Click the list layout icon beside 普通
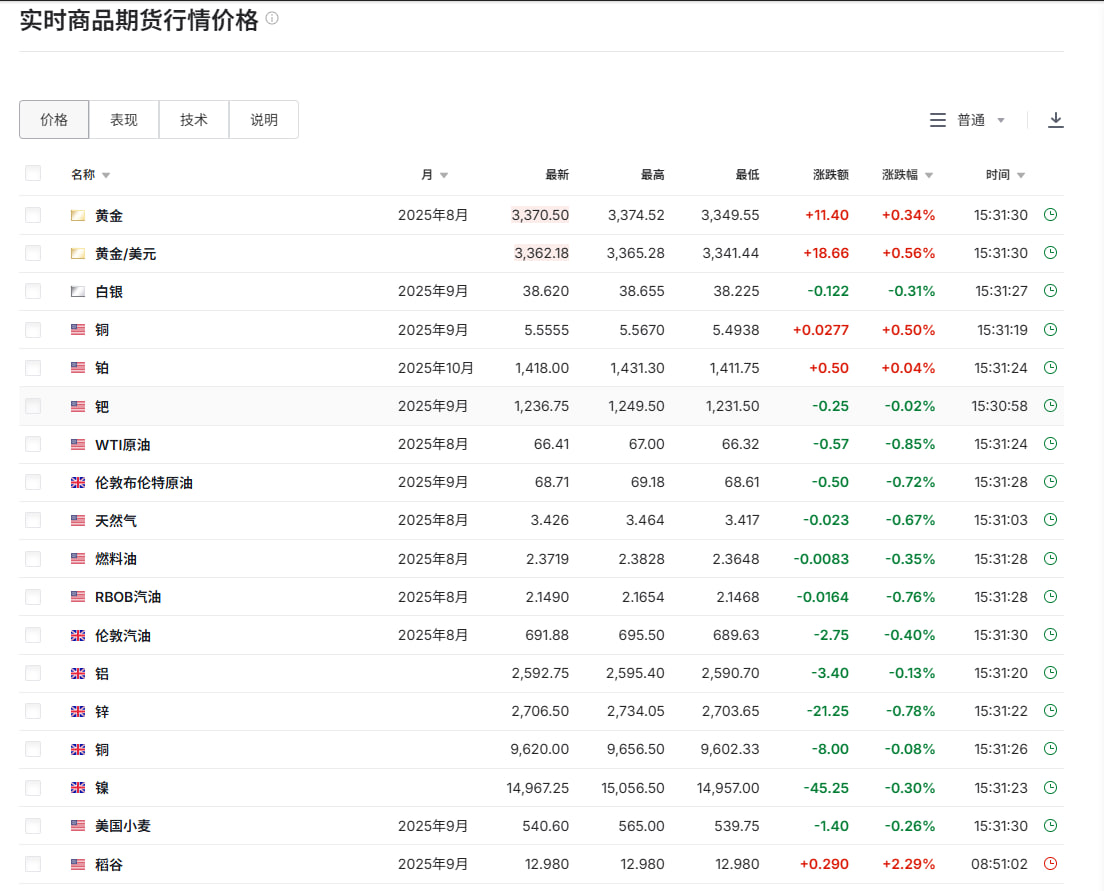The width and height of the screenshot is (1104, 891). (938, 120)
